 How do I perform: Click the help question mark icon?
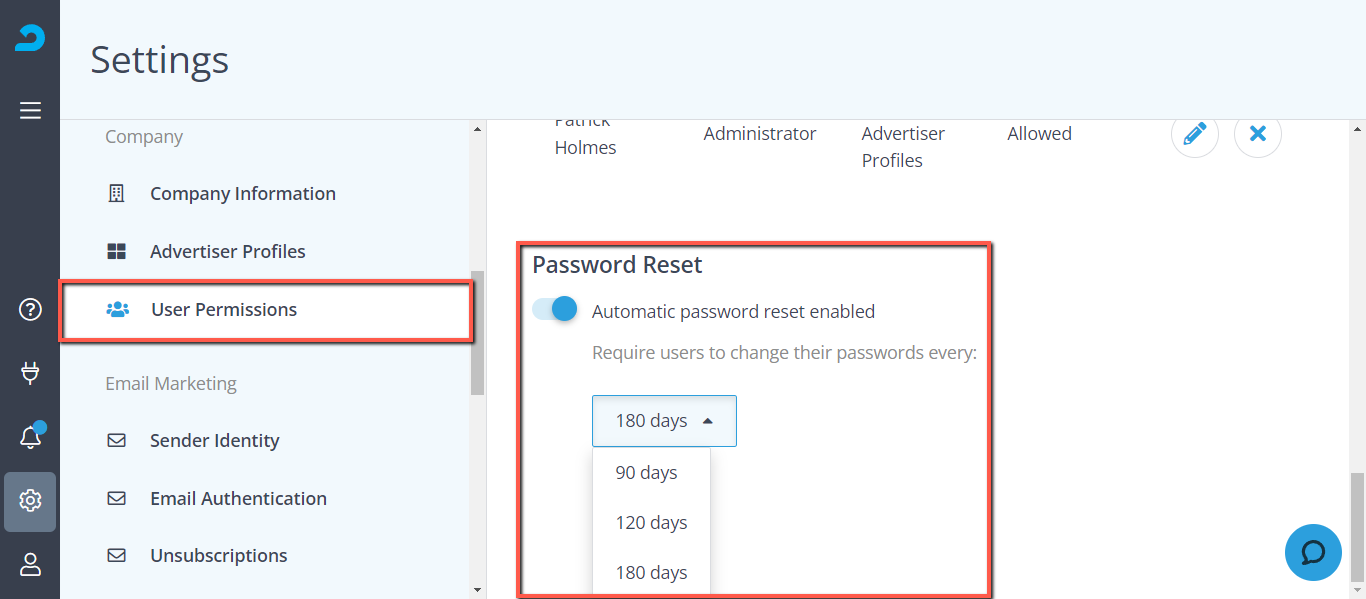tap(30, 310)
